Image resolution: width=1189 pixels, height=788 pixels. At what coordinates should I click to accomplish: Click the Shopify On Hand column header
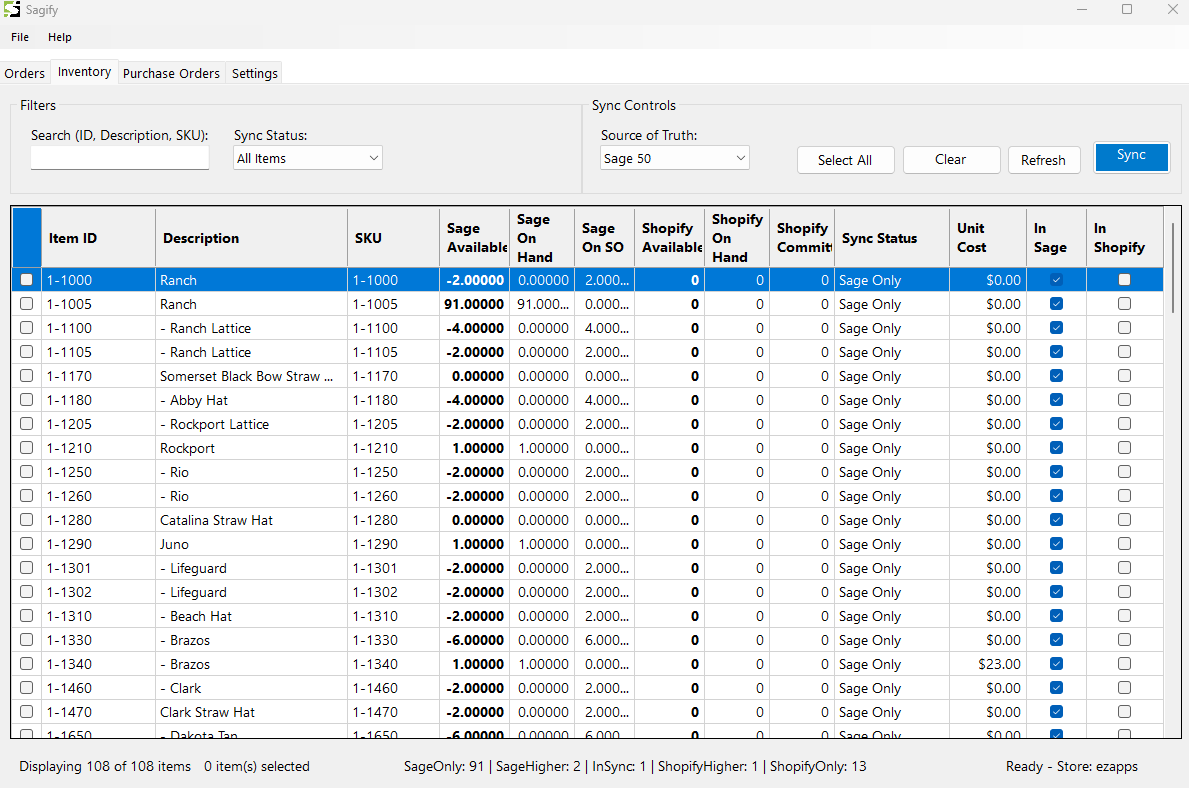coord(737,238)
